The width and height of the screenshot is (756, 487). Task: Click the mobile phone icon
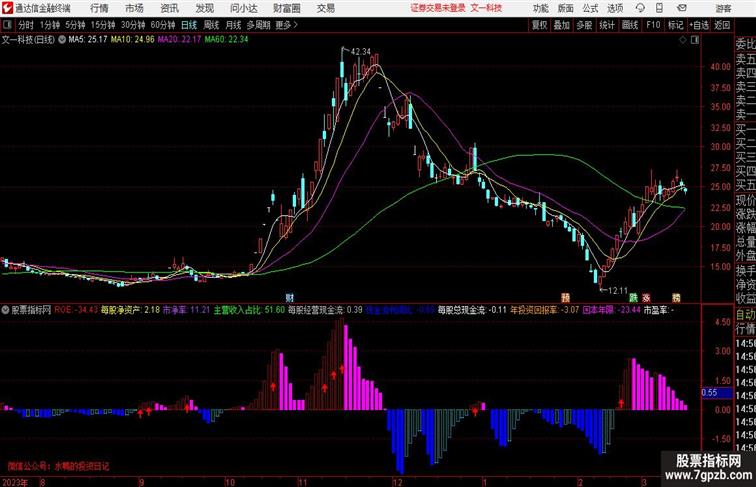pos(660,8)
